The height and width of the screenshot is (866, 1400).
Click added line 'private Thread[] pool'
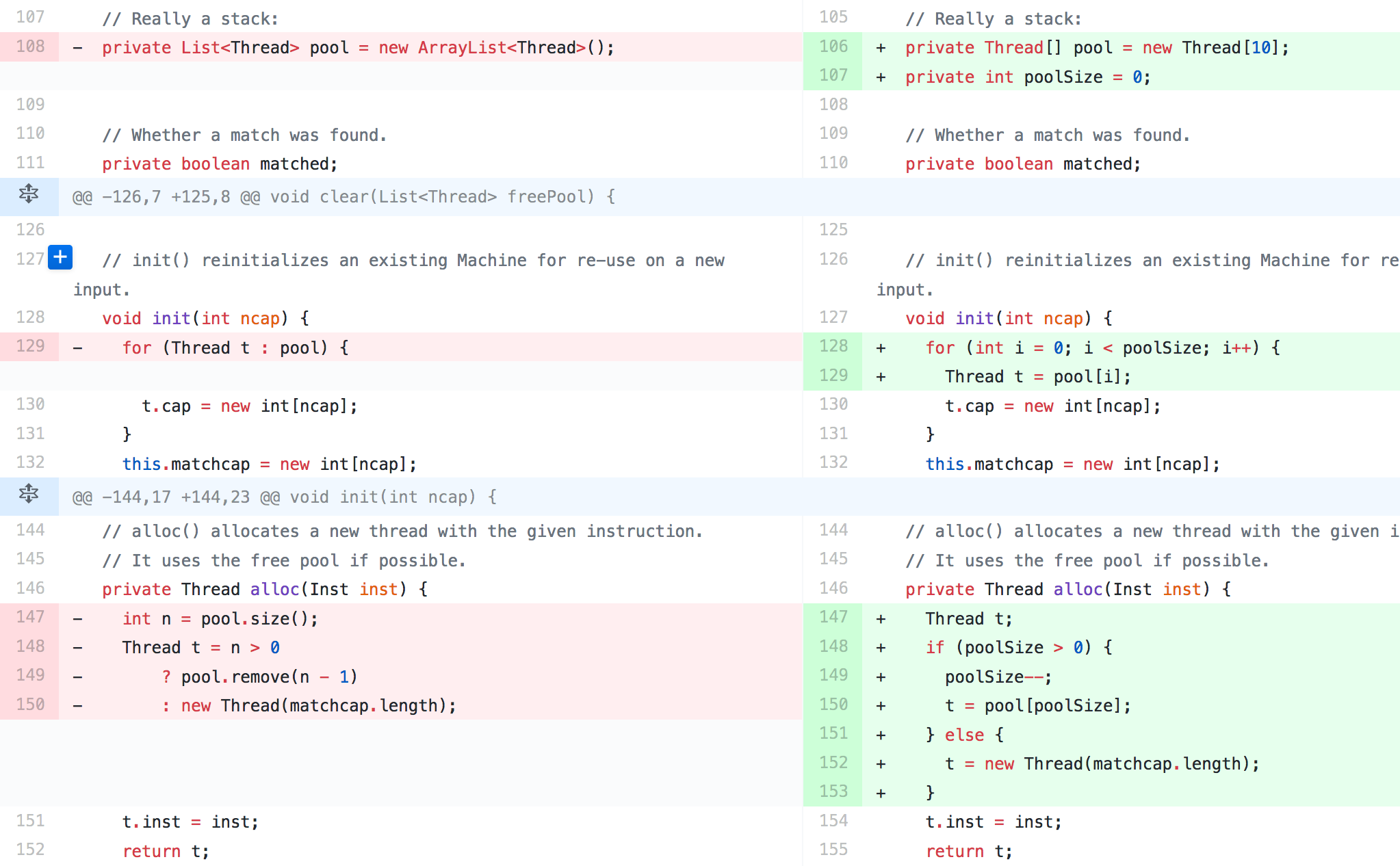[1096, 48]
